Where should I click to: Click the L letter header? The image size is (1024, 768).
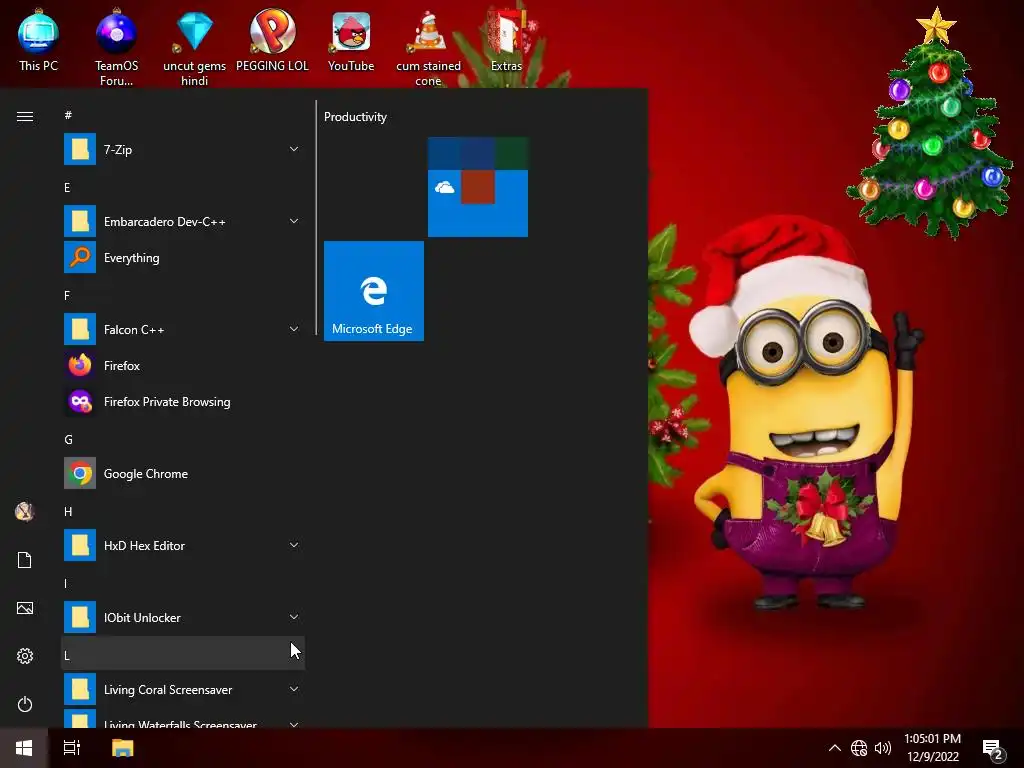point(183,653)
